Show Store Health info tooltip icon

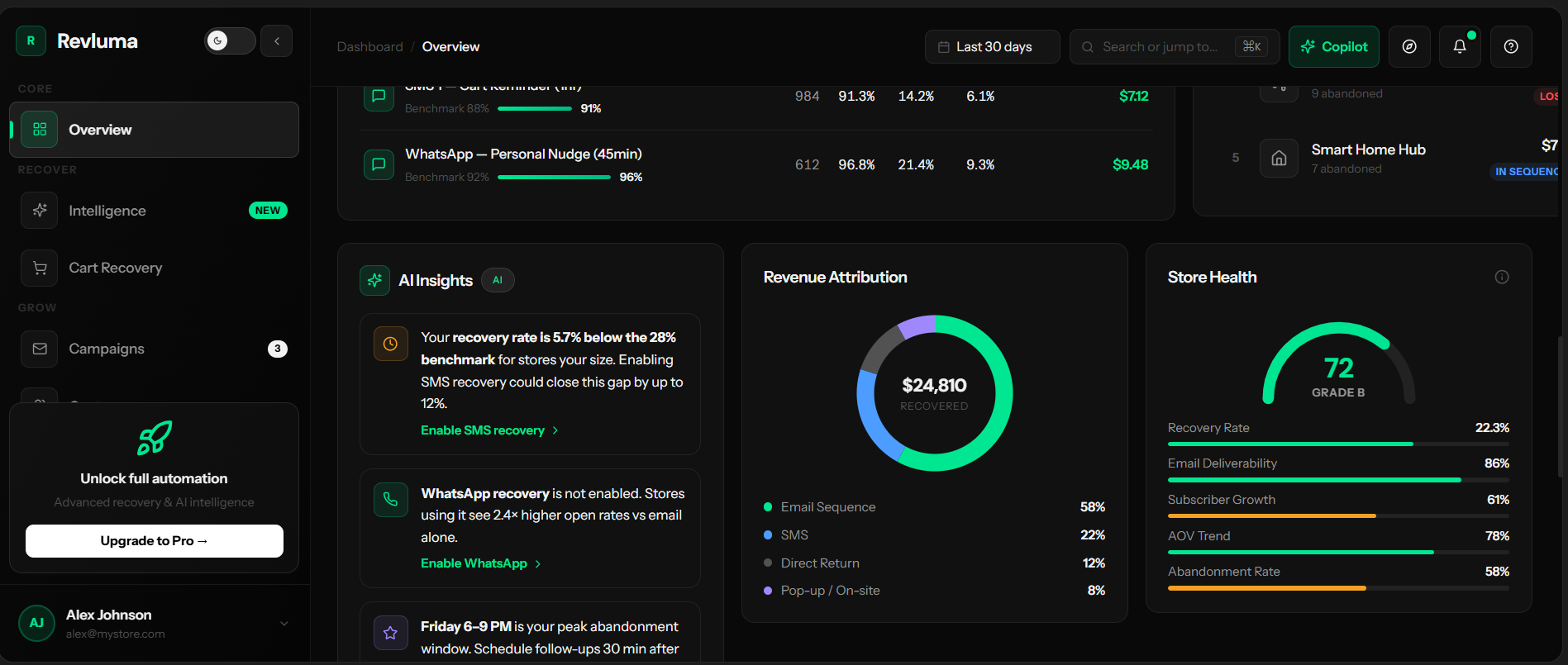[1502, 277]
